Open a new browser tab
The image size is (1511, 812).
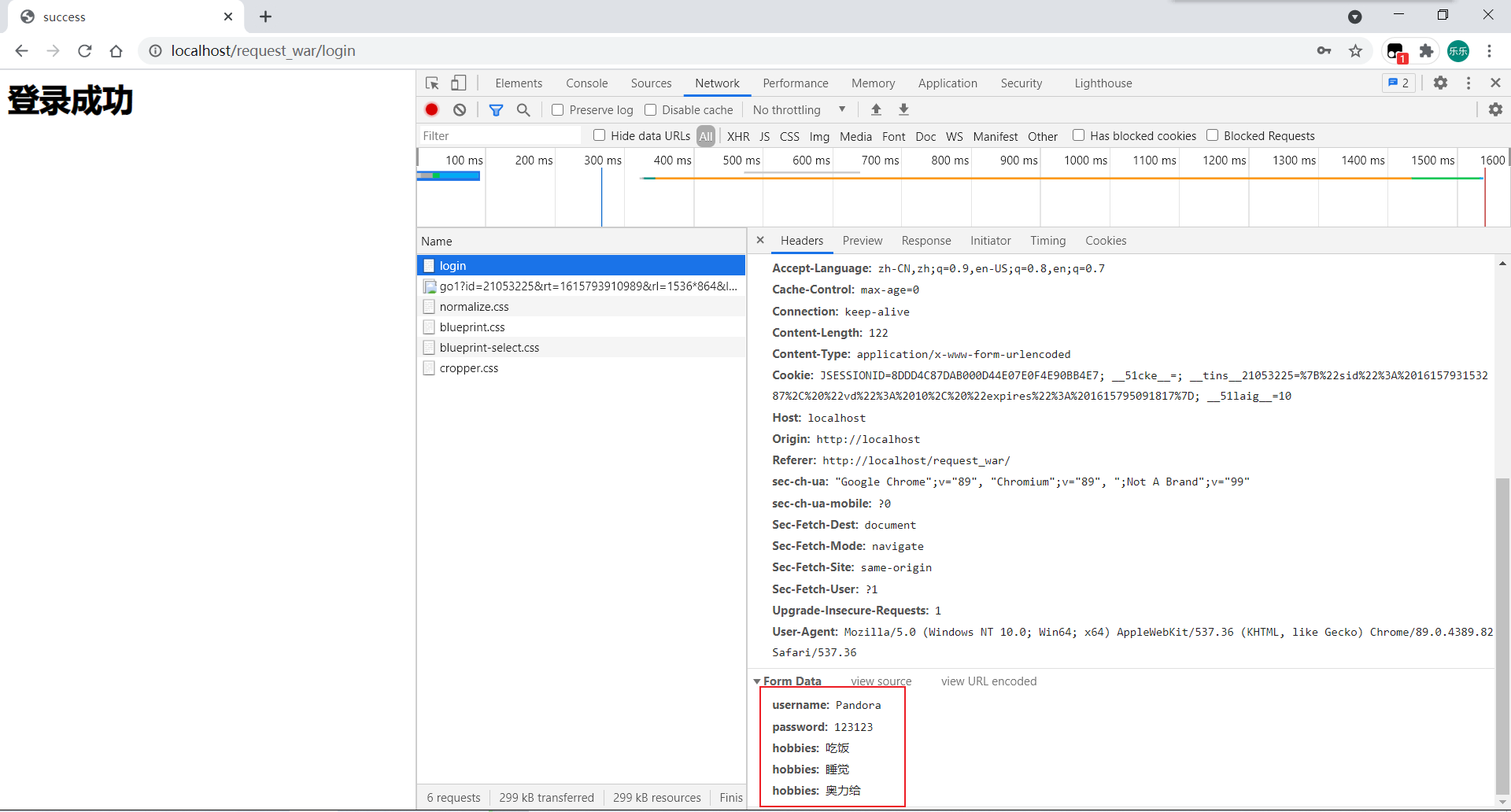(x=266, y=17)
